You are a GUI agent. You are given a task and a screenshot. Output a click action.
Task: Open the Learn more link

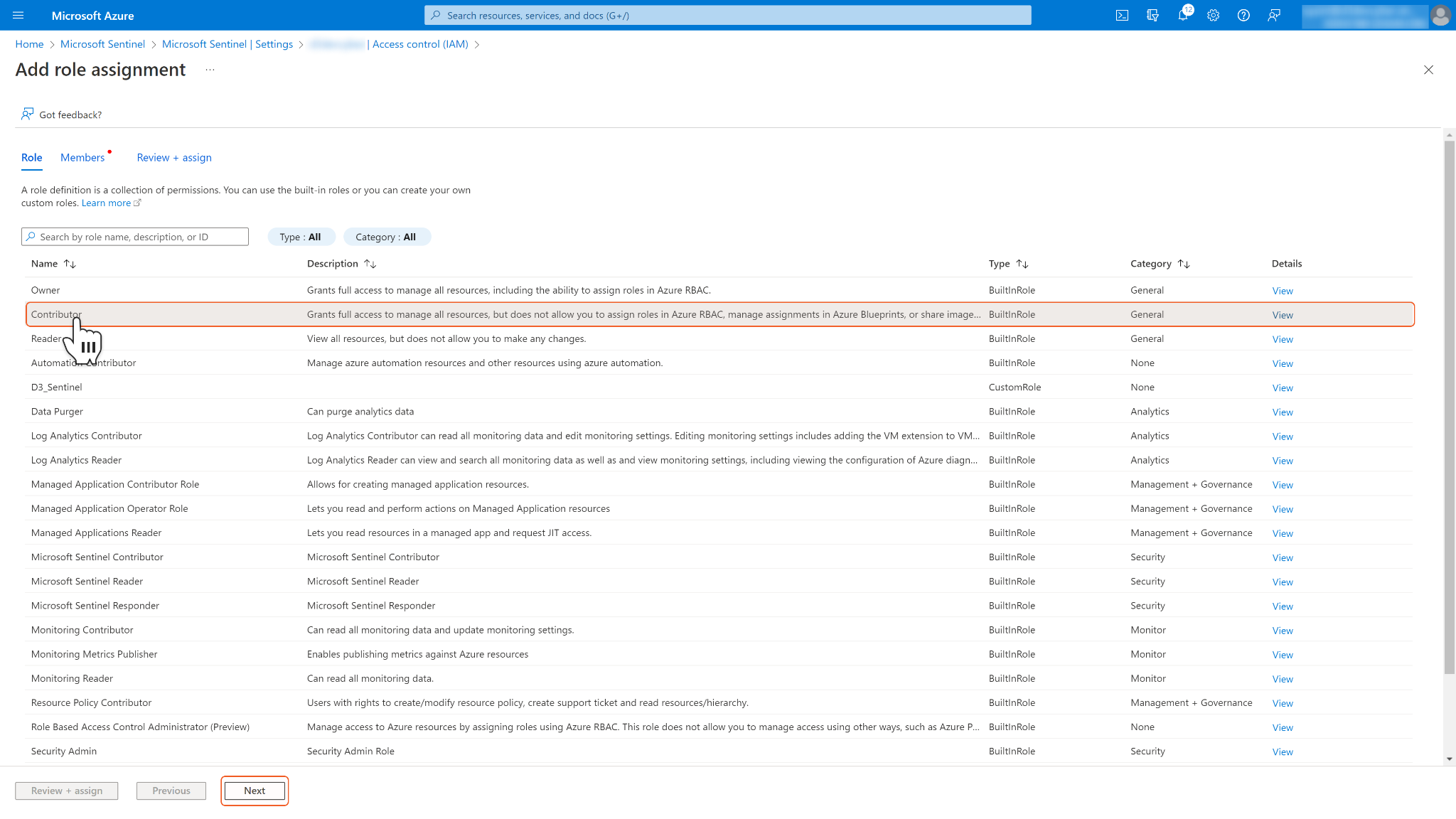point(107,203)
